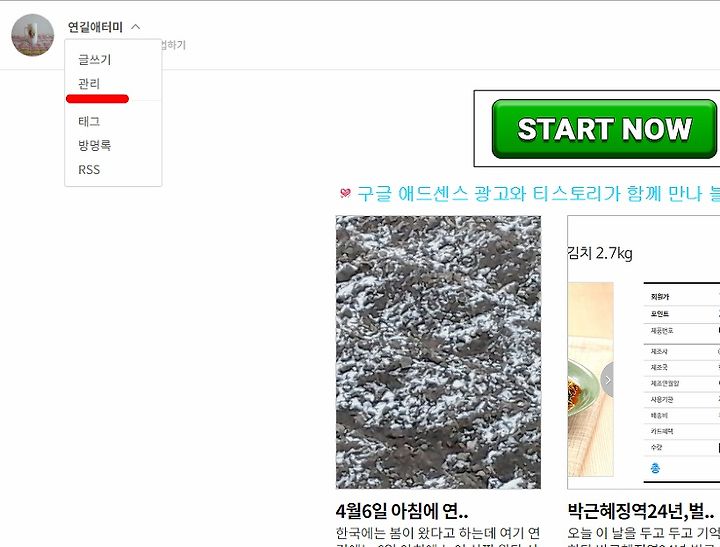Click the kimchi dish photo in the product card

591,379
